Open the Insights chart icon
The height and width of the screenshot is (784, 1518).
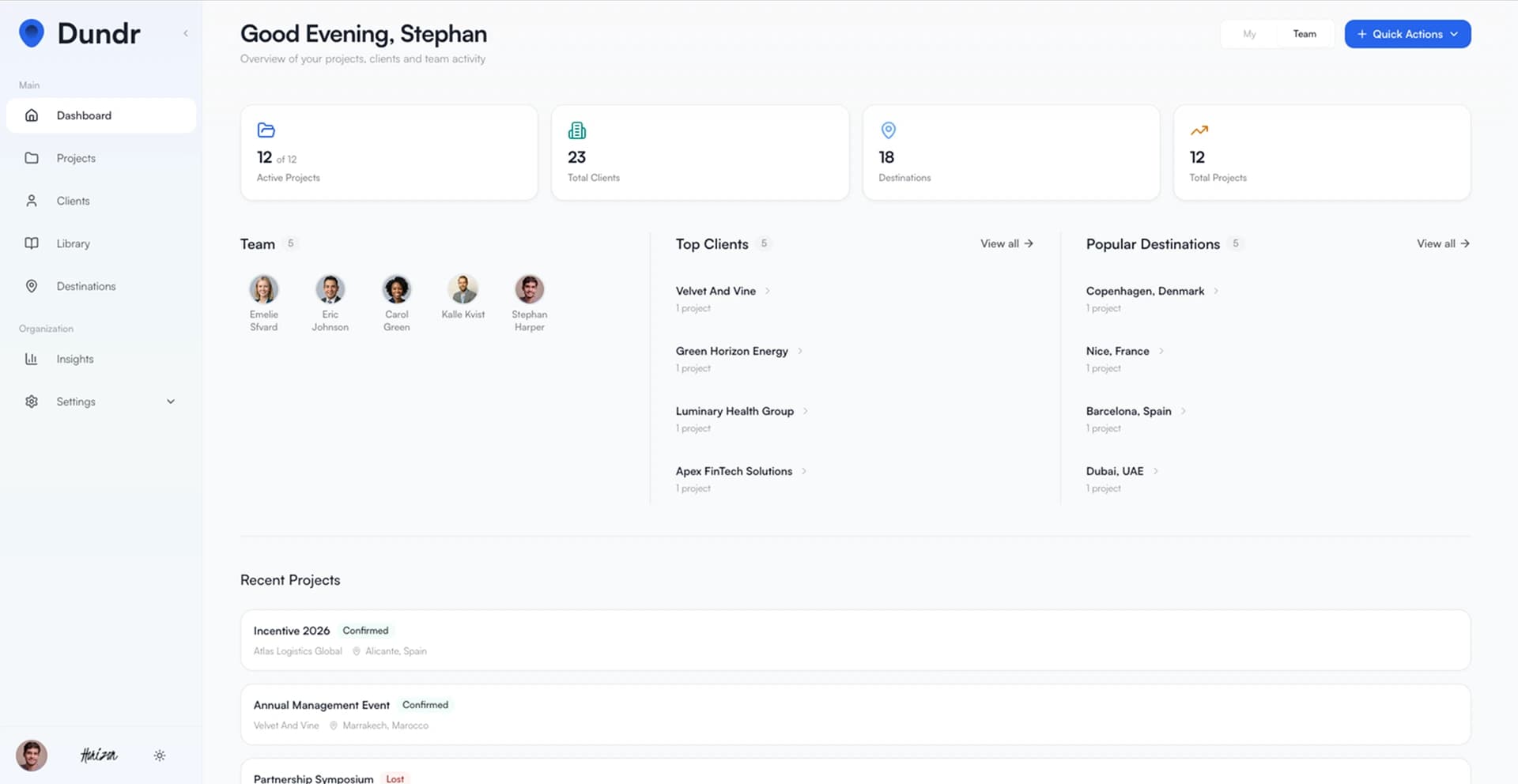point(32,359)
